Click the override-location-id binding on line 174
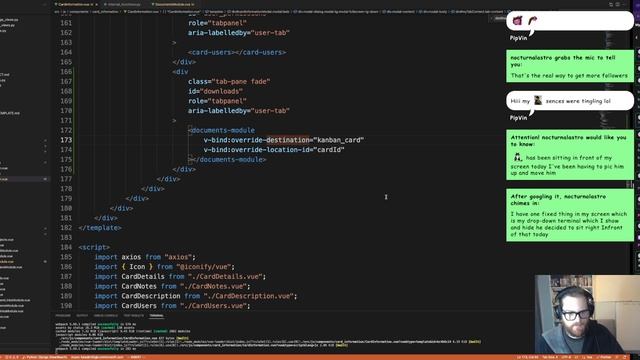The height and width of the screenshot is (360, 640). coord(259,150)
